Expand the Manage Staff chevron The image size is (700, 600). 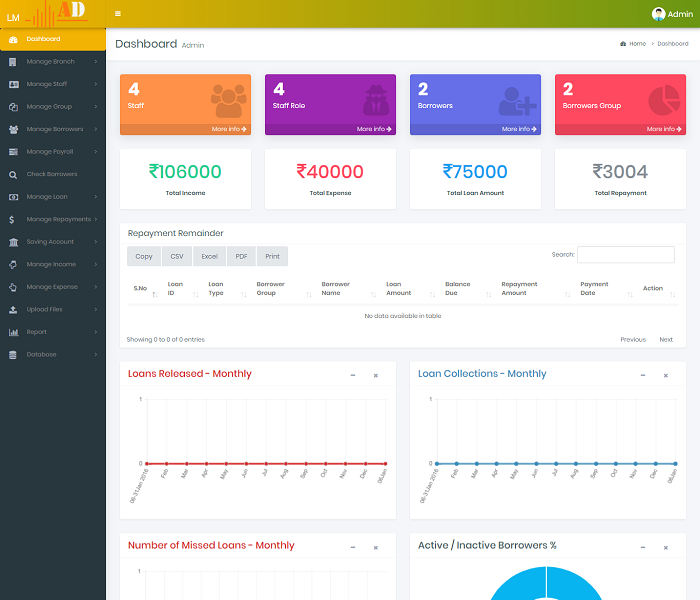96,84
